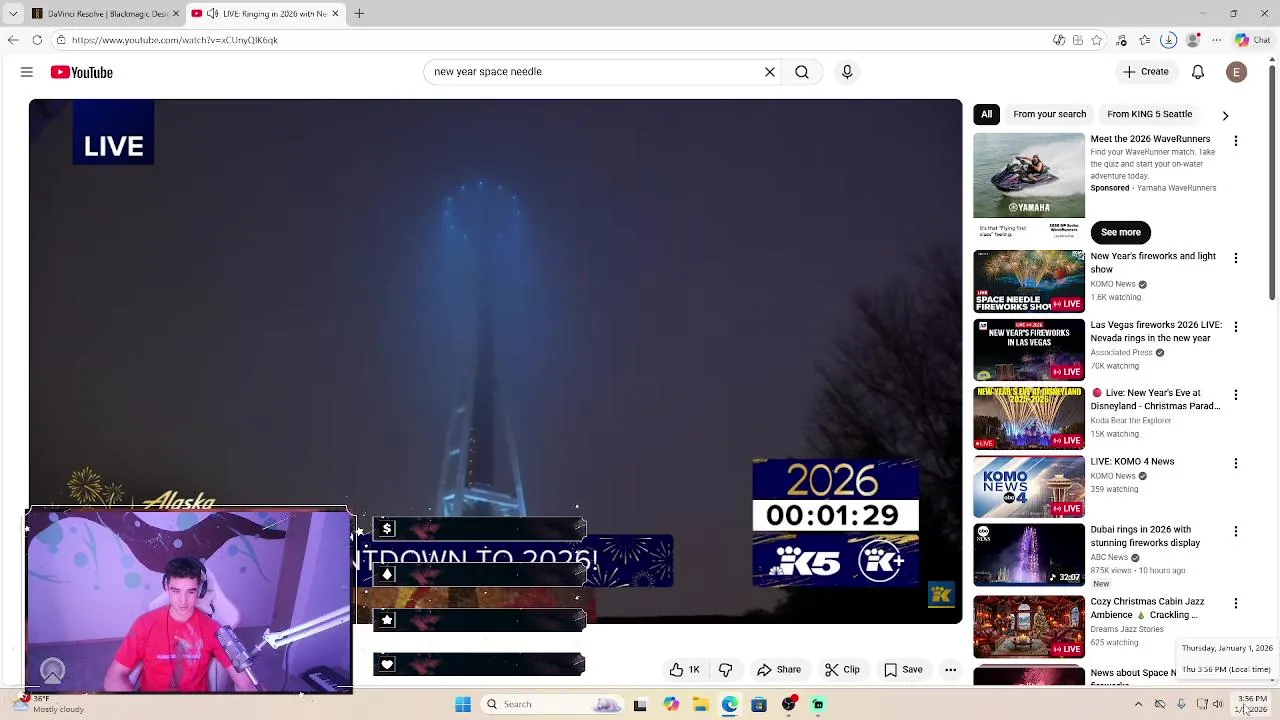1280x720 pixels.
Task: Open Microsoft Store from taskbar
Action: pyautogui.click(x=759, y=704)
